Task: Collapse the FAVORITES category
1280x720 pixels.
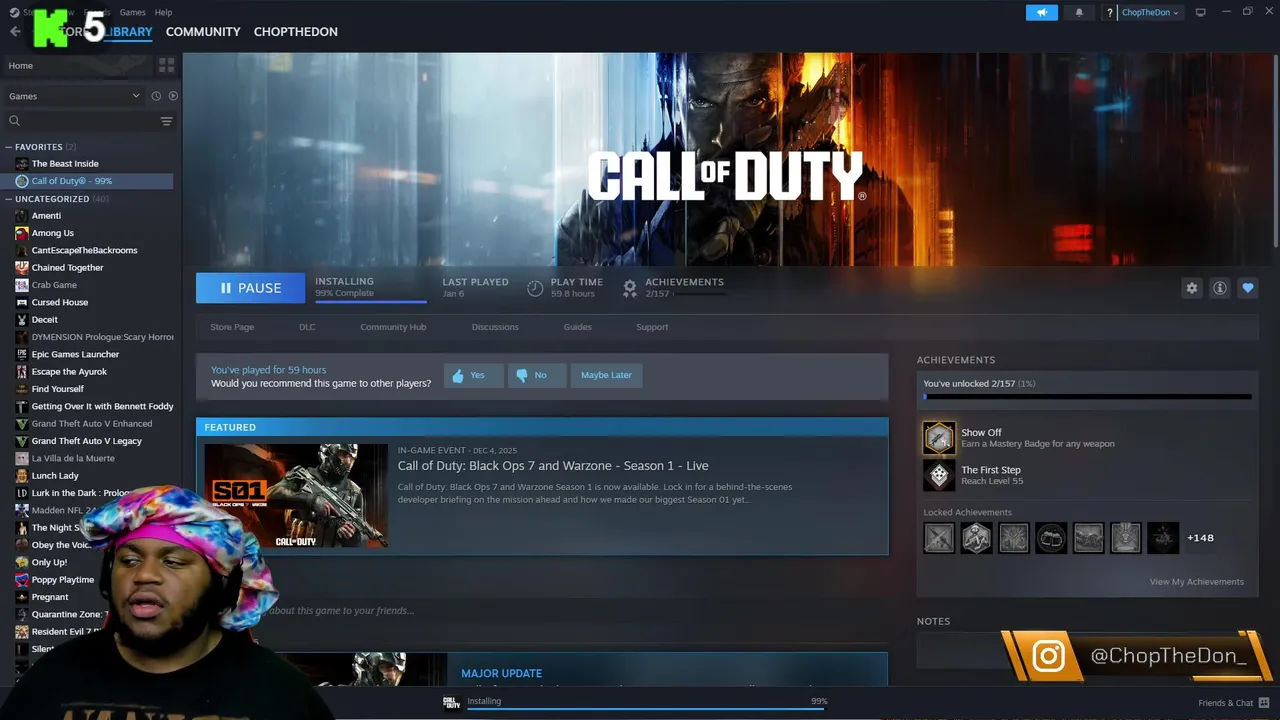Action: 9,147
